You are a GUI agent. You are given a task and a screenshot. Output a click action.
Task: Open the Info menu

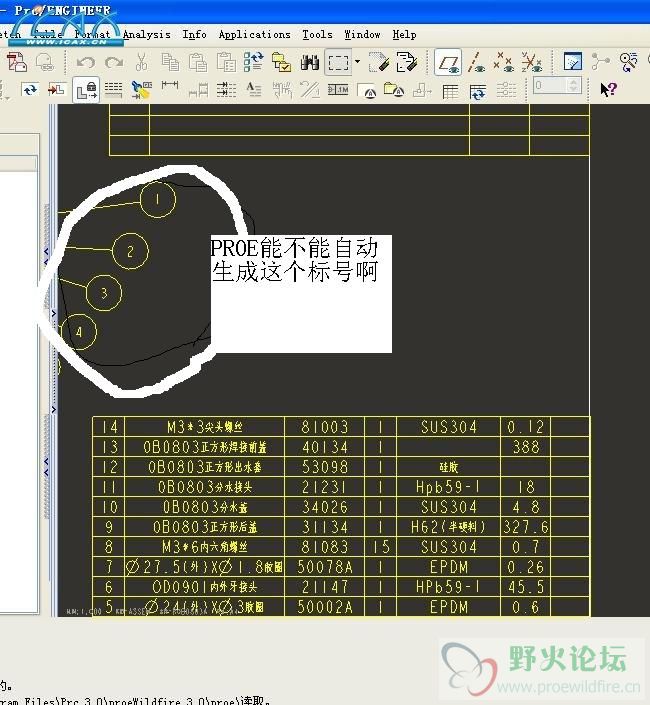(194, 35)
